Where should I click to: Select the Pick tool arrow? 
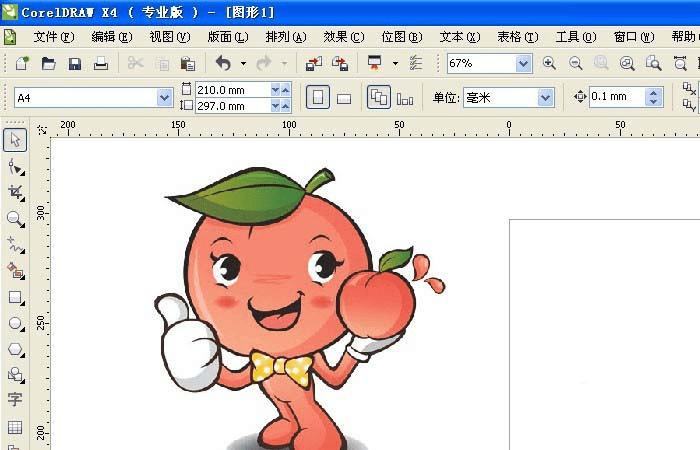pos(15,140)
